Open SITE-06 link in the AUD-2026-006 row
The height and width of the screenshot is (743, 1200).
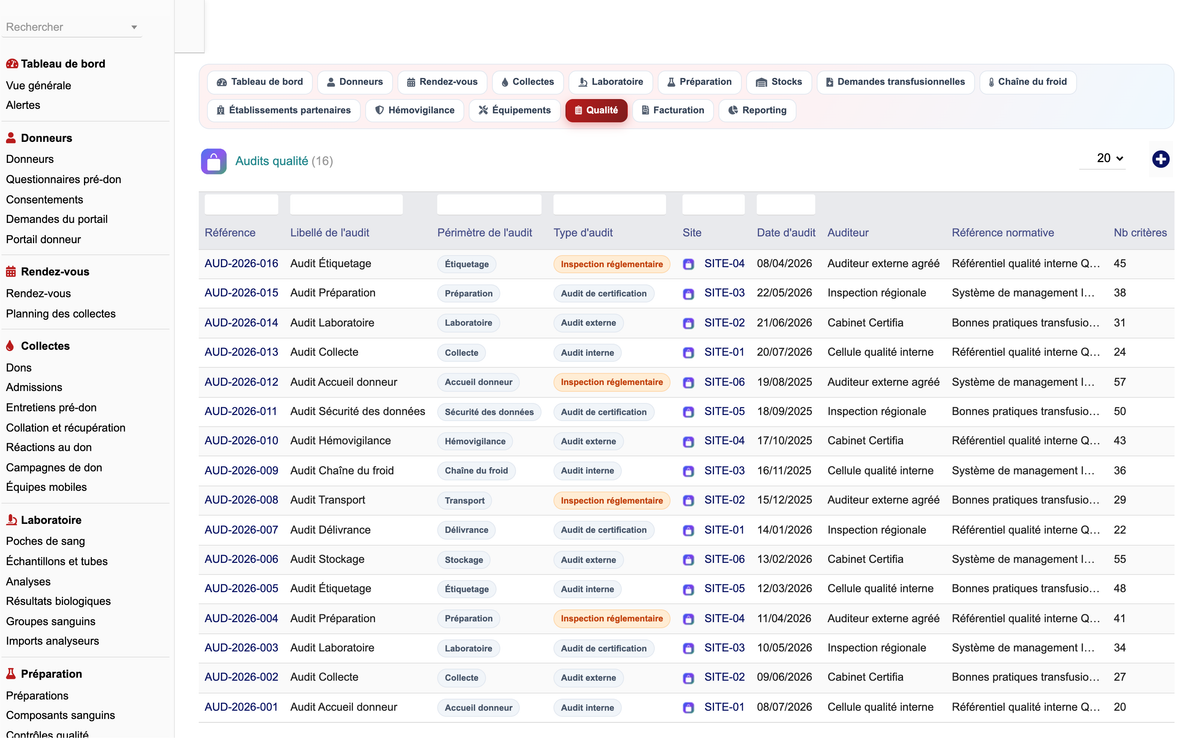click(x=724, y=560)
